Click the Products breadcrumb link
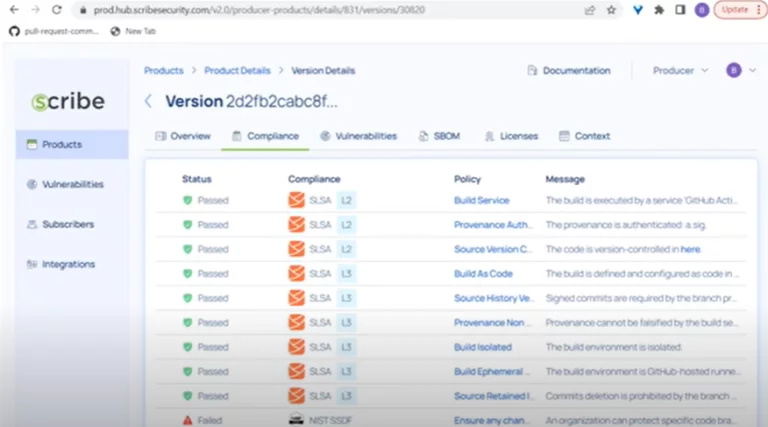768x427 pixels. click(164, 71)
